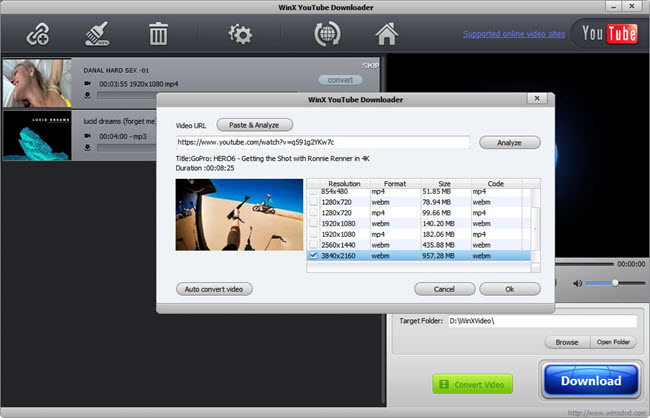Click the format list vertical scrollbar
The height and width of the screenshot is (418, 650).
click(x=536, y=226)
